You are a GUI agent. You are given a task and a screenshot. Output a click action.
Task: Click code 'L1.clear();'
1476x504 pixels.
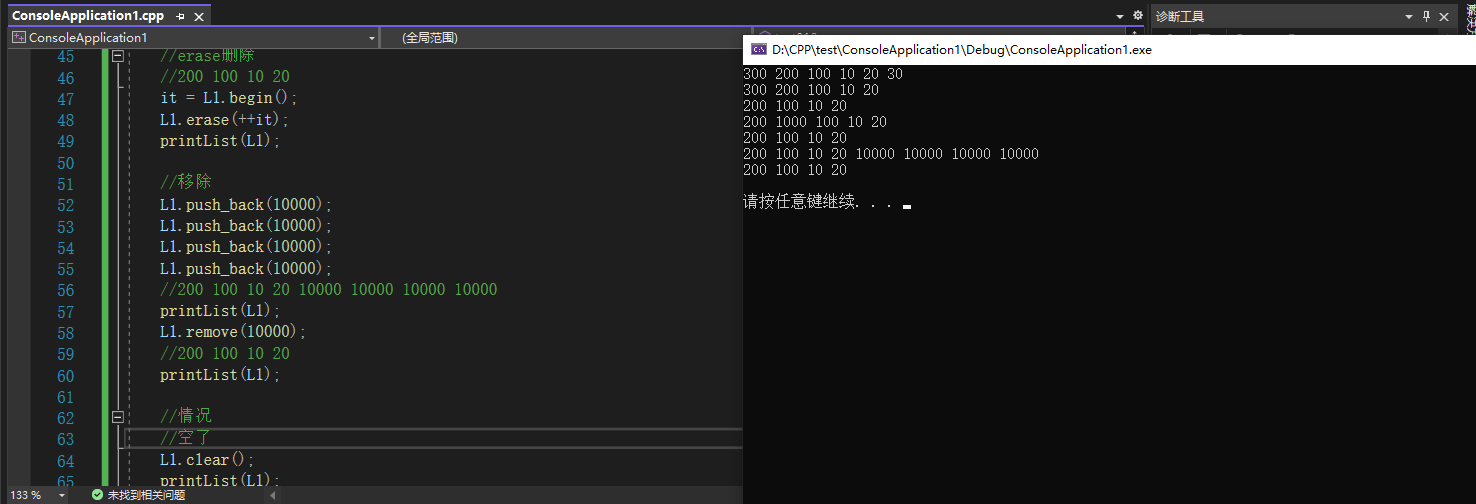pyautogui.click(x=208, y=460)
